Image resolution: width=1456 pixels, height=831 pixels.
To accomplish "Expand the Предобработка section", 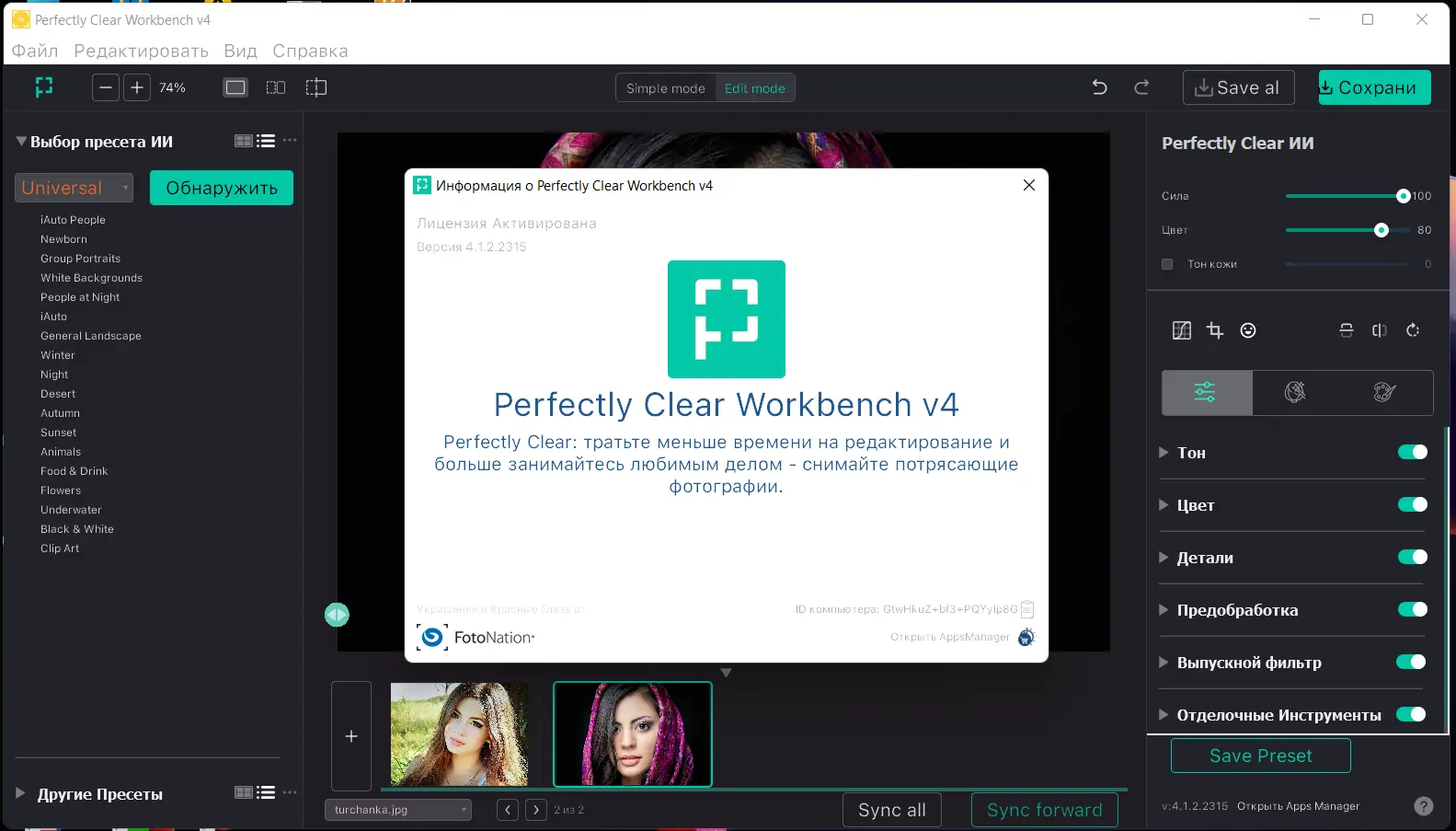I will pos(1164,609).
